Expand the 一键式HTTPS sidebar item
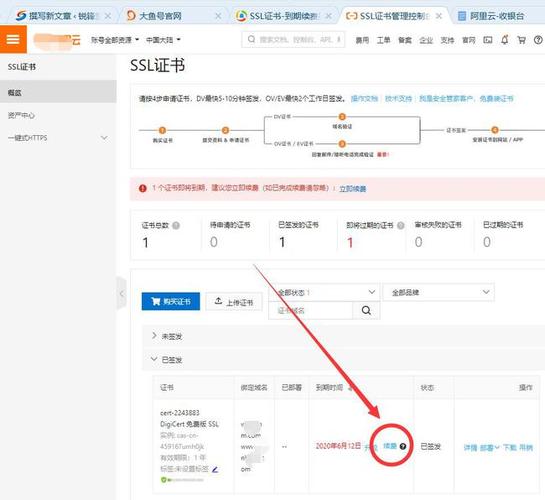The image size is (545, 500). click(x=58, y=138)
